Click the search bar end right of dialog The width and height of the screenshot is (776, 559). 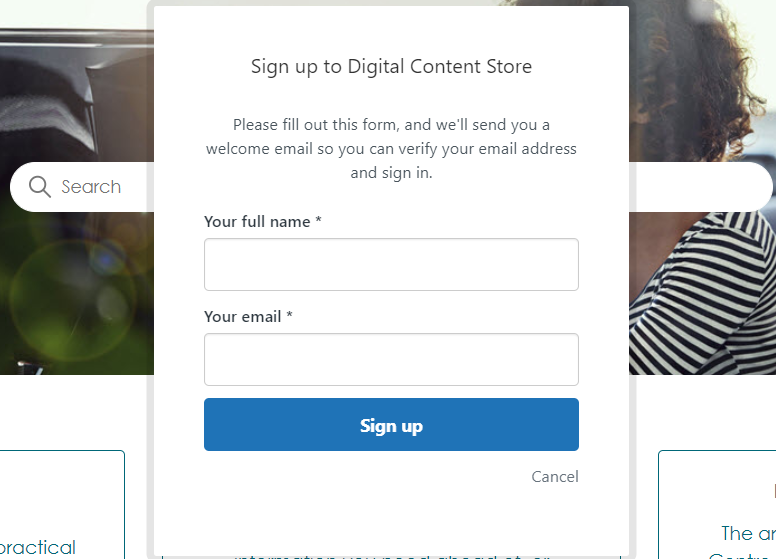point(700,187)
